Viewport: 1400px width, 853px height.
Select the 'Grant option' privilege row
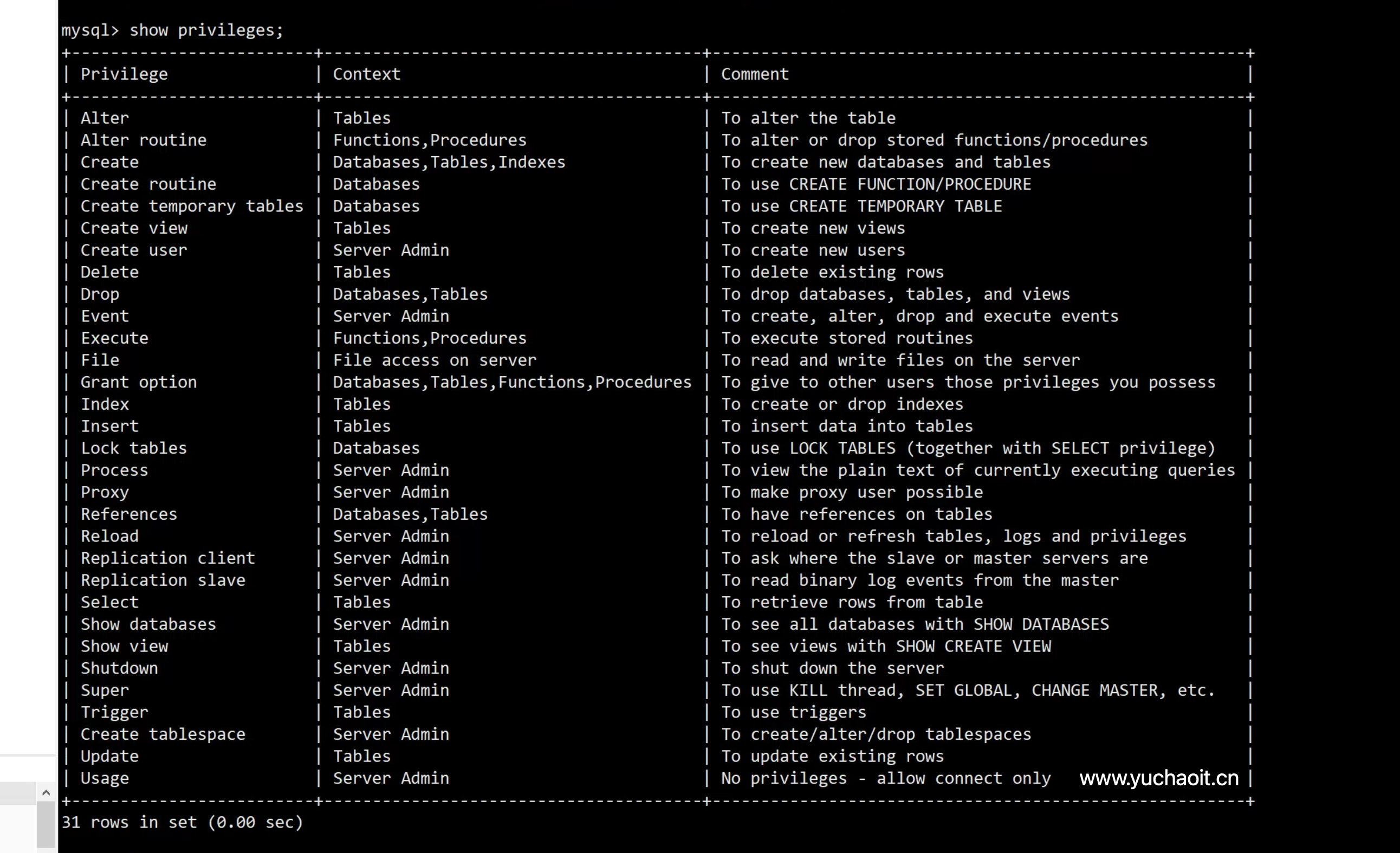point(139,382)
